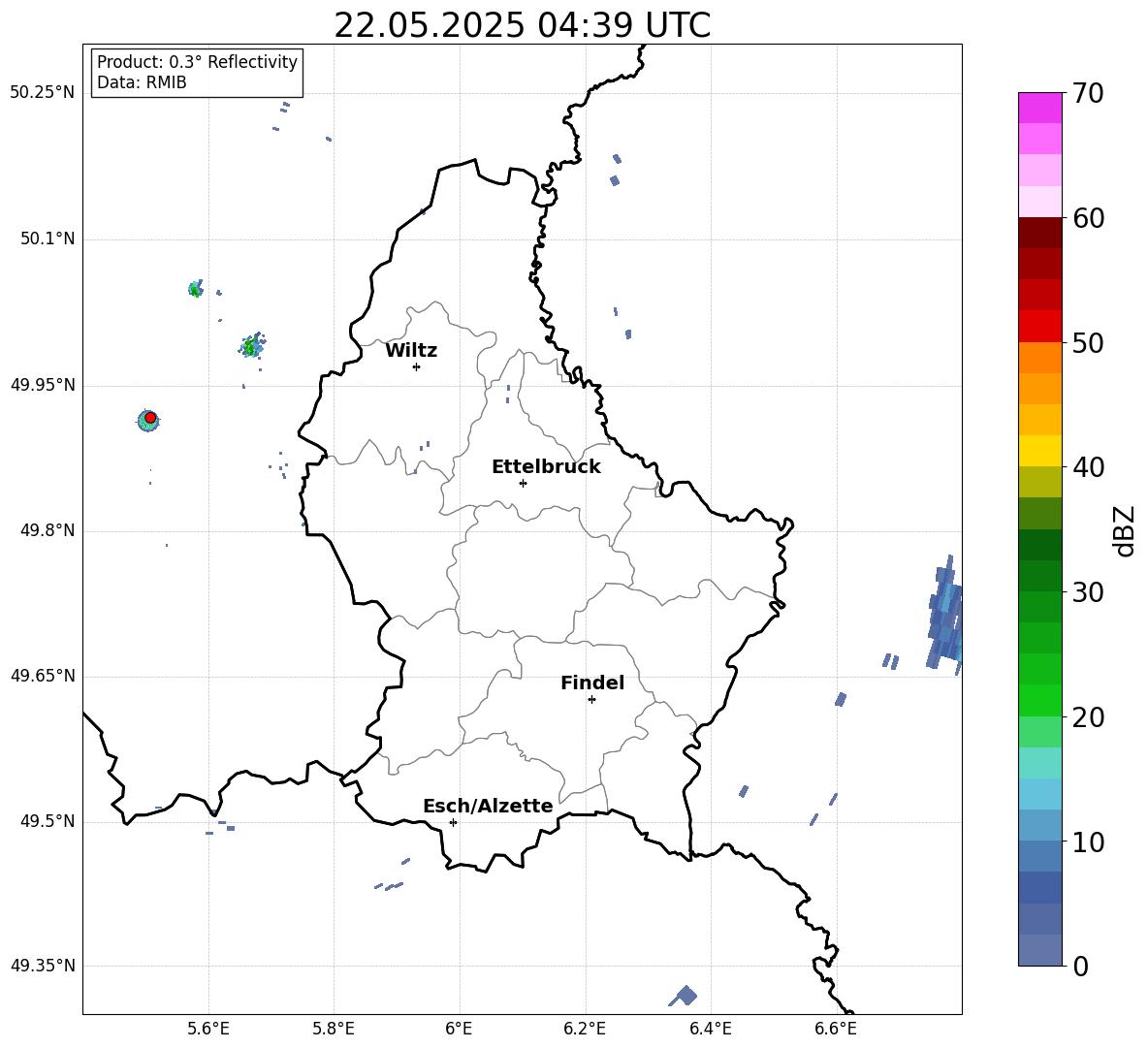Pick the slate blue swatch at colorbar bottom
Viewport: 1148px width, 1048px height.
(1039, 950)
